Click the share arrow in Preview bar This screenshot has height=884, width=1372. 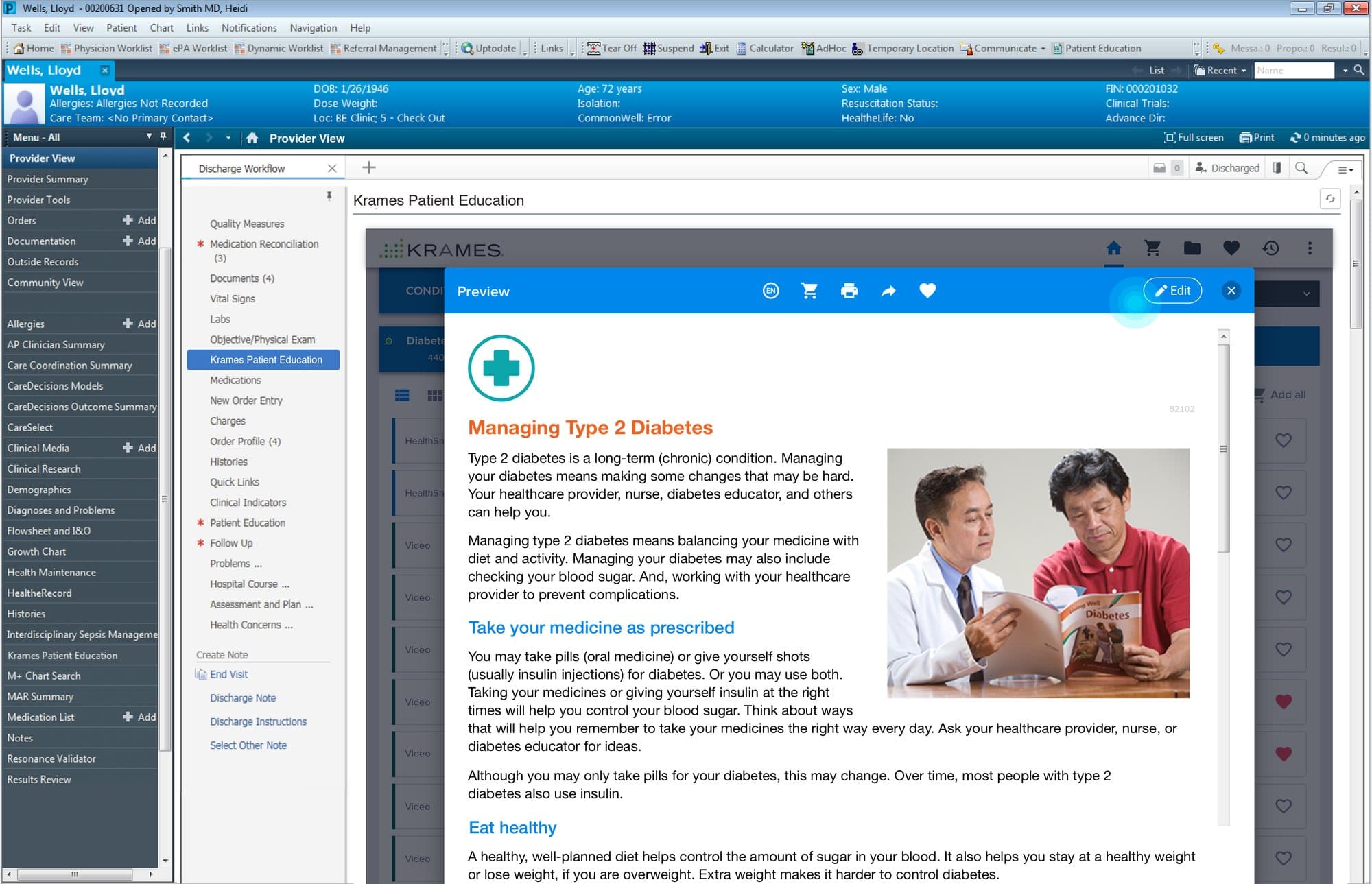[888, 291]
